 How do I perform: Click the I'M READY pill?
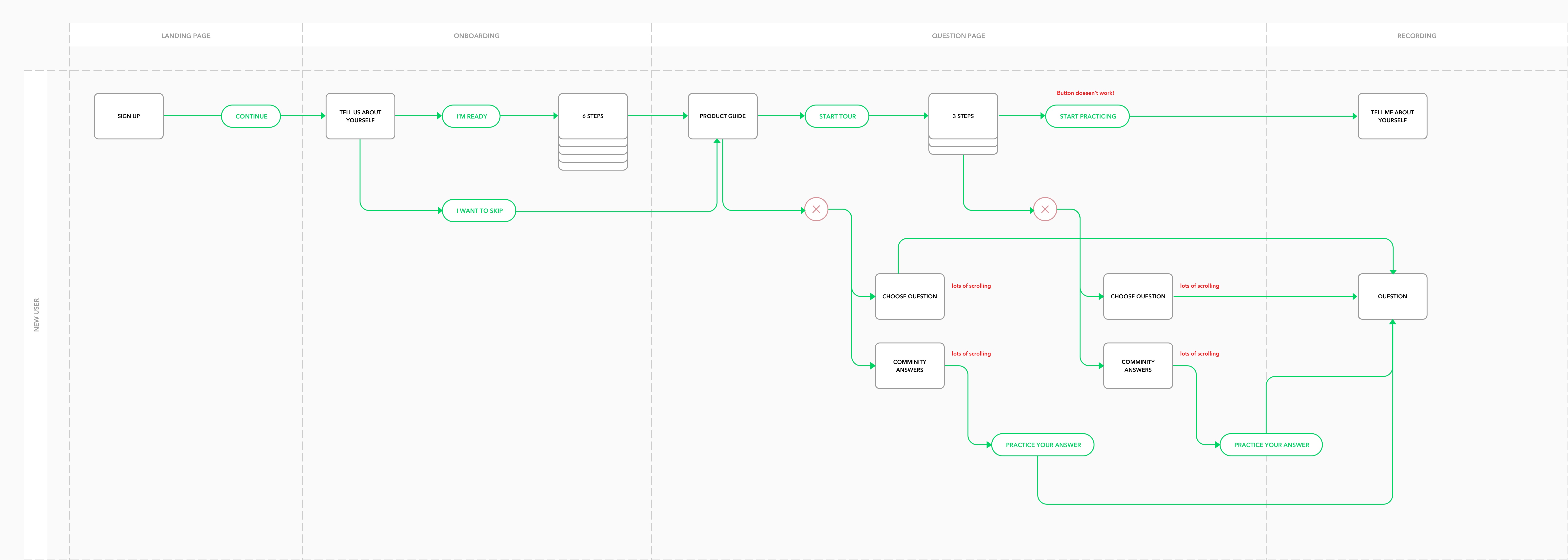point(471,116)
